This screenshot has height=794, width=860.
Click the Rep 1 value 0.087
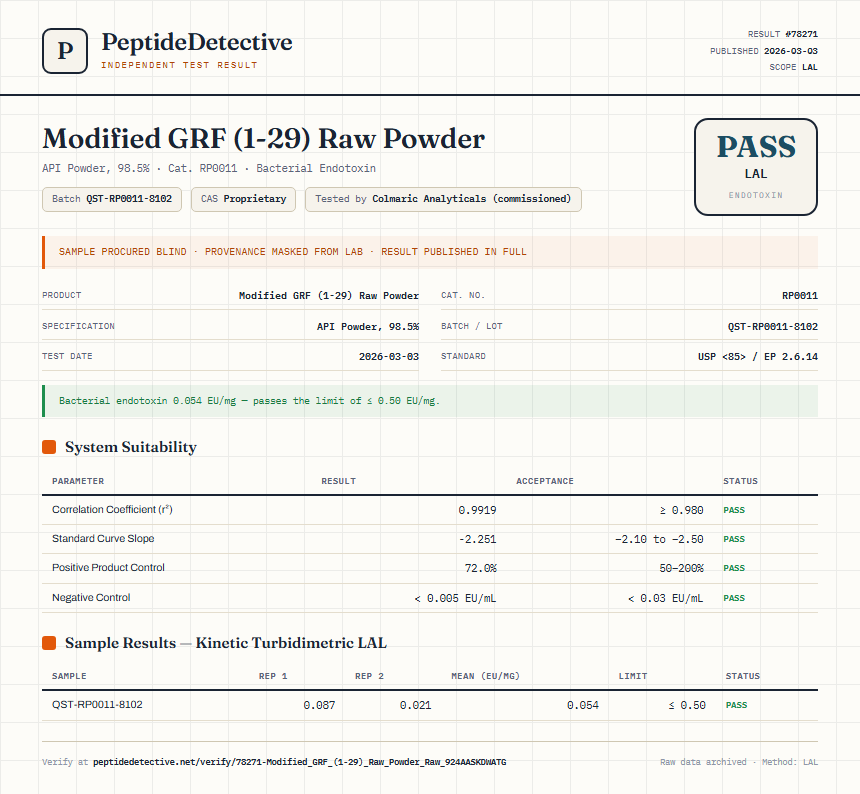click(319, 705)
